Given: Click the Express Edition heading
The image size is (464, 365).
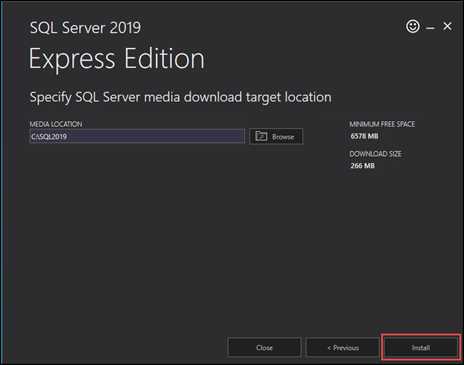Looking at the screenshot, I should tap(117, 59).
